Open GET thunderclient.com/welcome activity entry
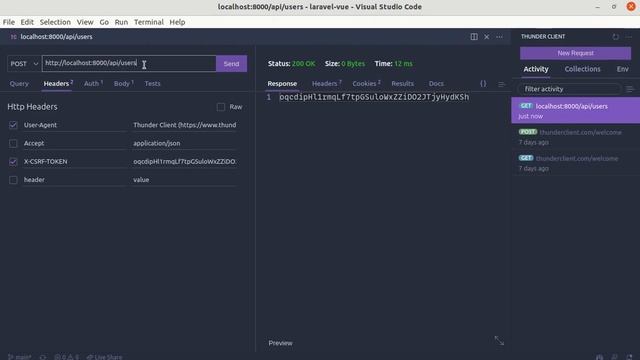640x360 pixels. 576,163
